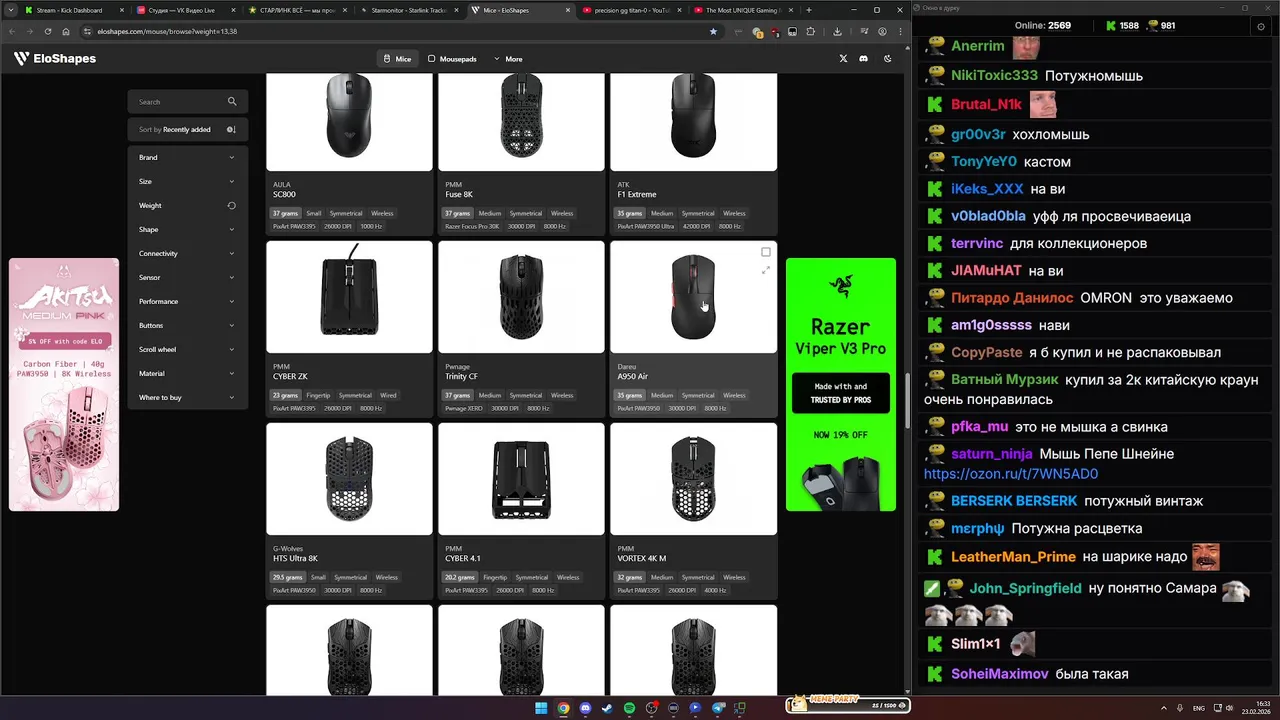
Task: Select the Mousepads nav item
Action: pyautogui.click(x=452, y=59)
